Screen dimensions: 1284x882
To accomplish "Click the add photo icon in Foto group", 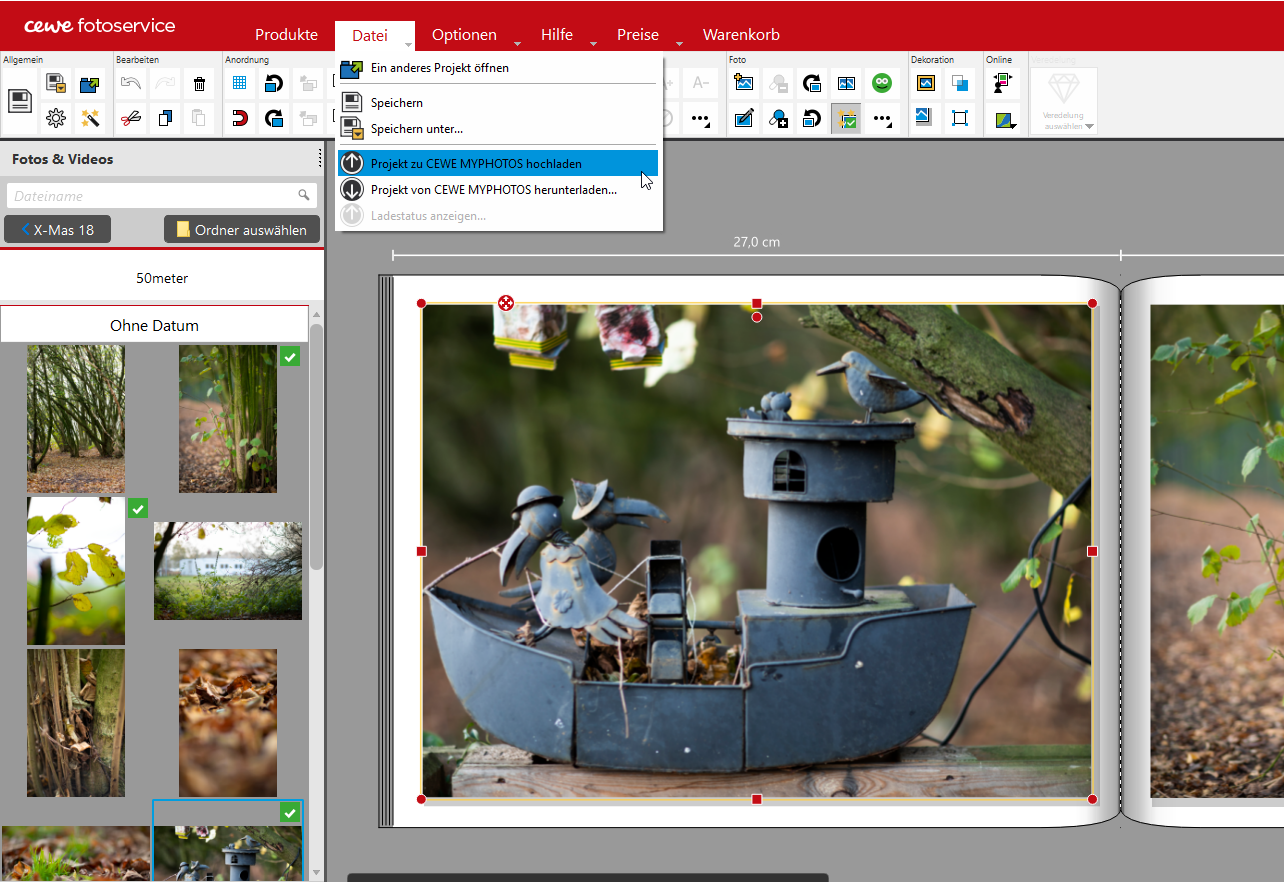I will [x=744, y=84].
